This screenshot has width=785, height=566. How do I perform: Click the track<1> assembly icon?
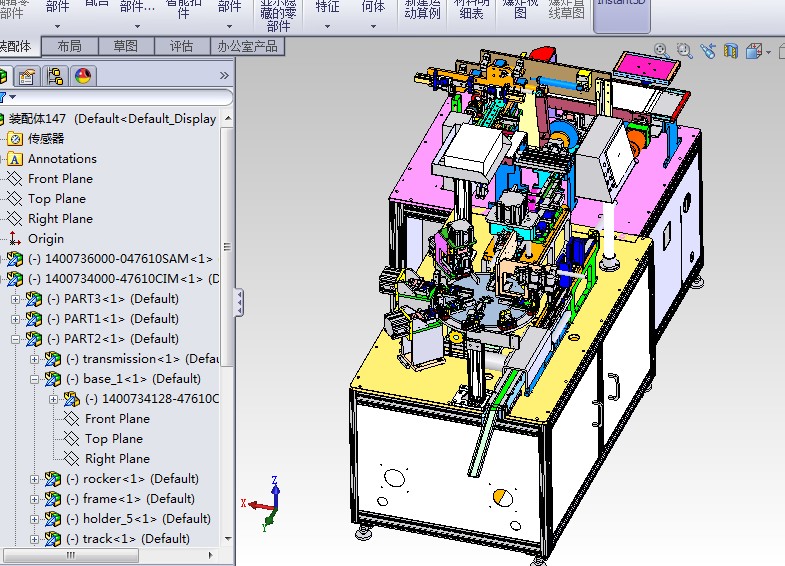[53, 539]
